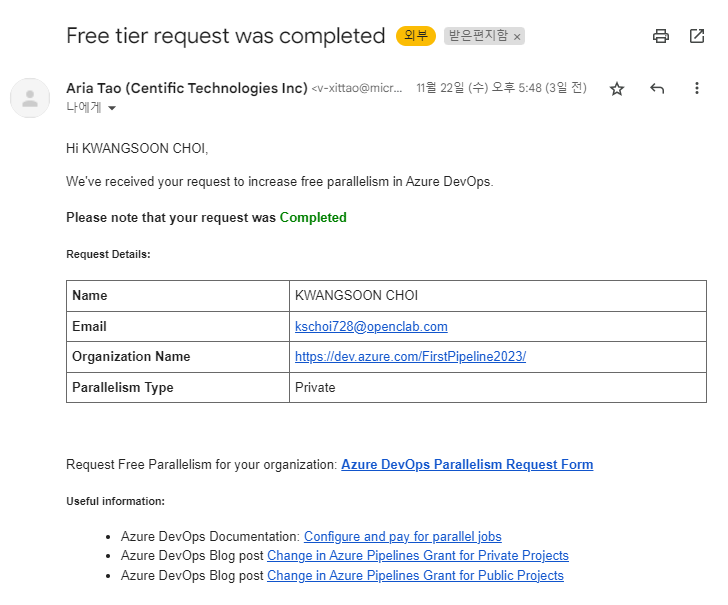The height and width of the screenshot is (605, 728).
Task: Open the kschoi728@openclab.com email link
Action: (371, 326)
